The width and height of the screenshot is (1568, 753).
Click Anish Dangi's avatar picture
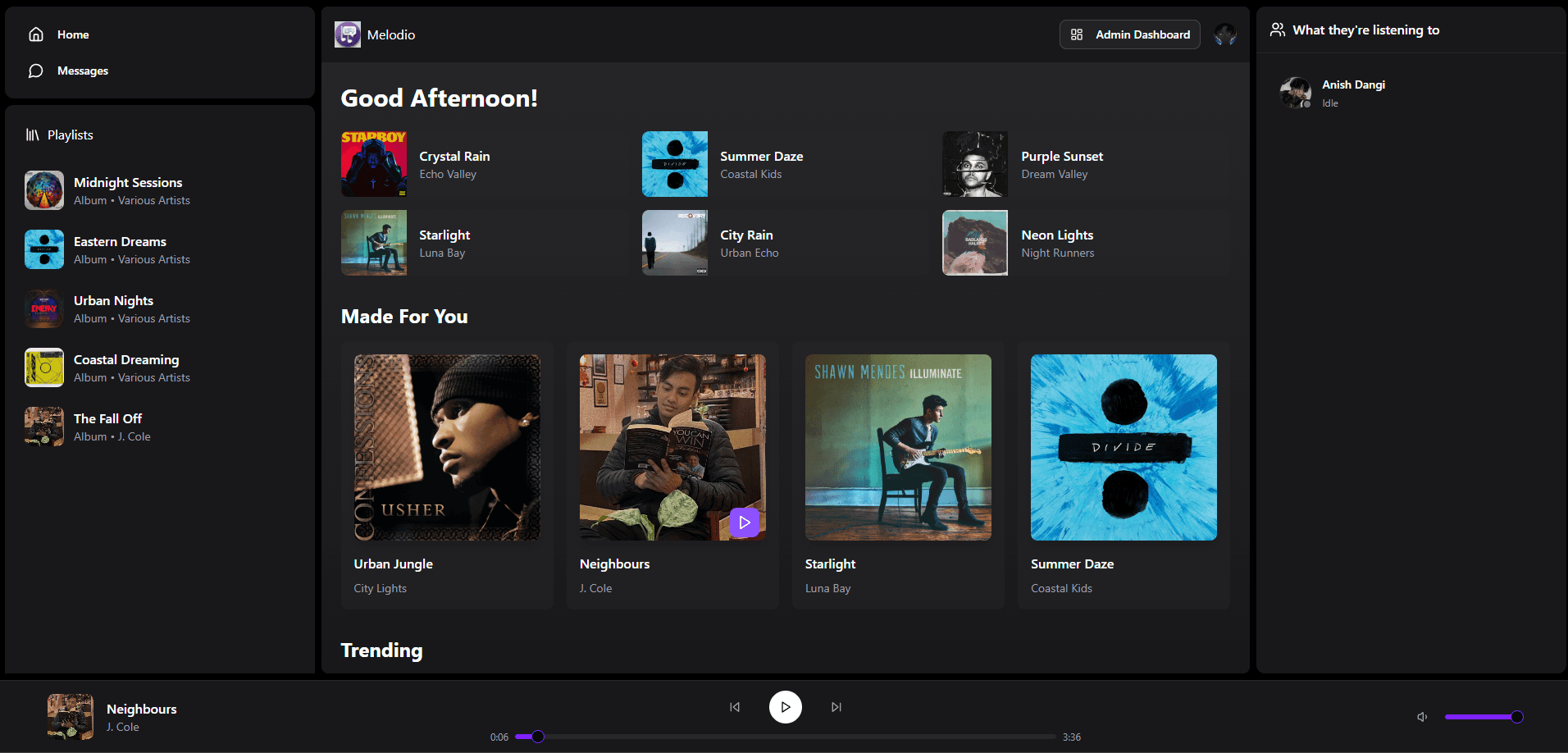pyautogui.click(x=1296, y=93)
